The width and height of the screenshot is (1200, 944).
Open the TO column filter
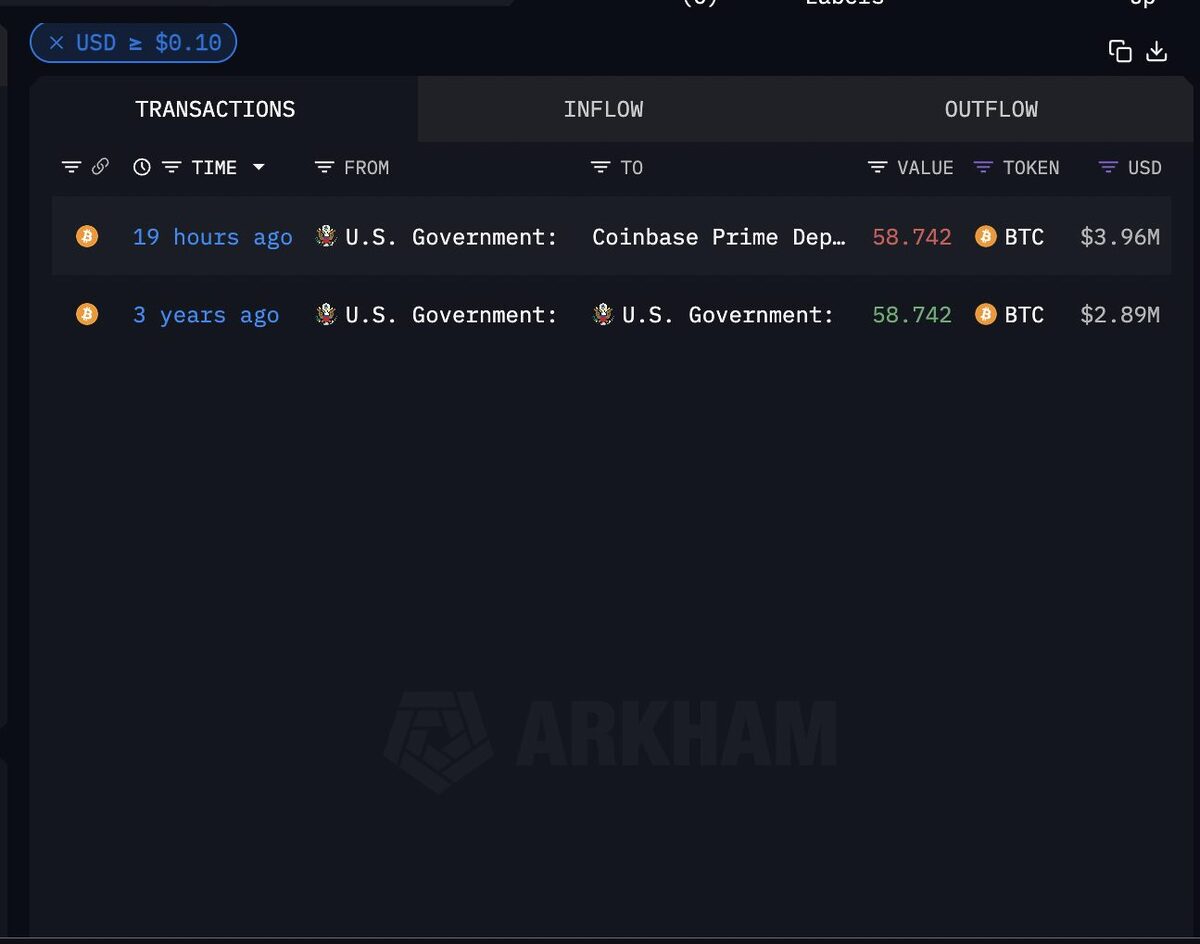tap(600, 167)
